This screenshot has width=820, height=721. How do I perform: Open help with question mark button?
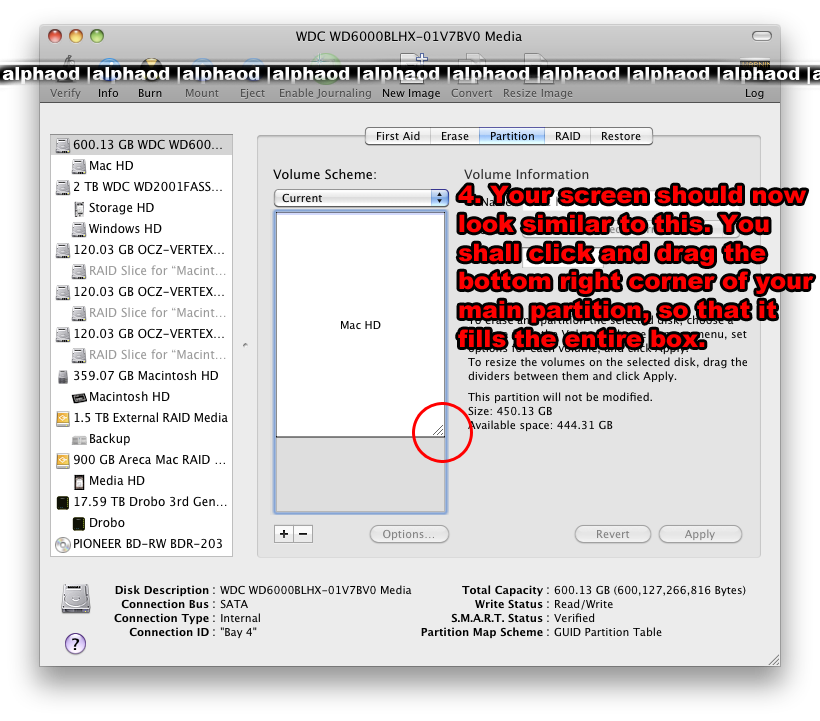pos(75,644)
